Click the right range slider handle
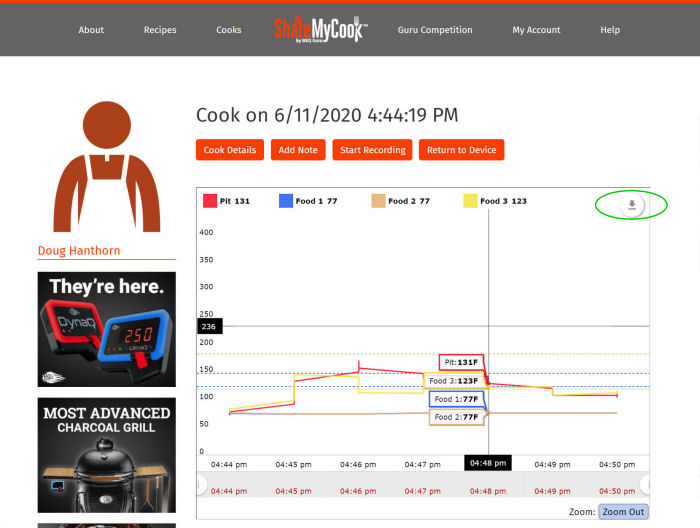This screenshot has width=700, height=528. tap(645, 484)
